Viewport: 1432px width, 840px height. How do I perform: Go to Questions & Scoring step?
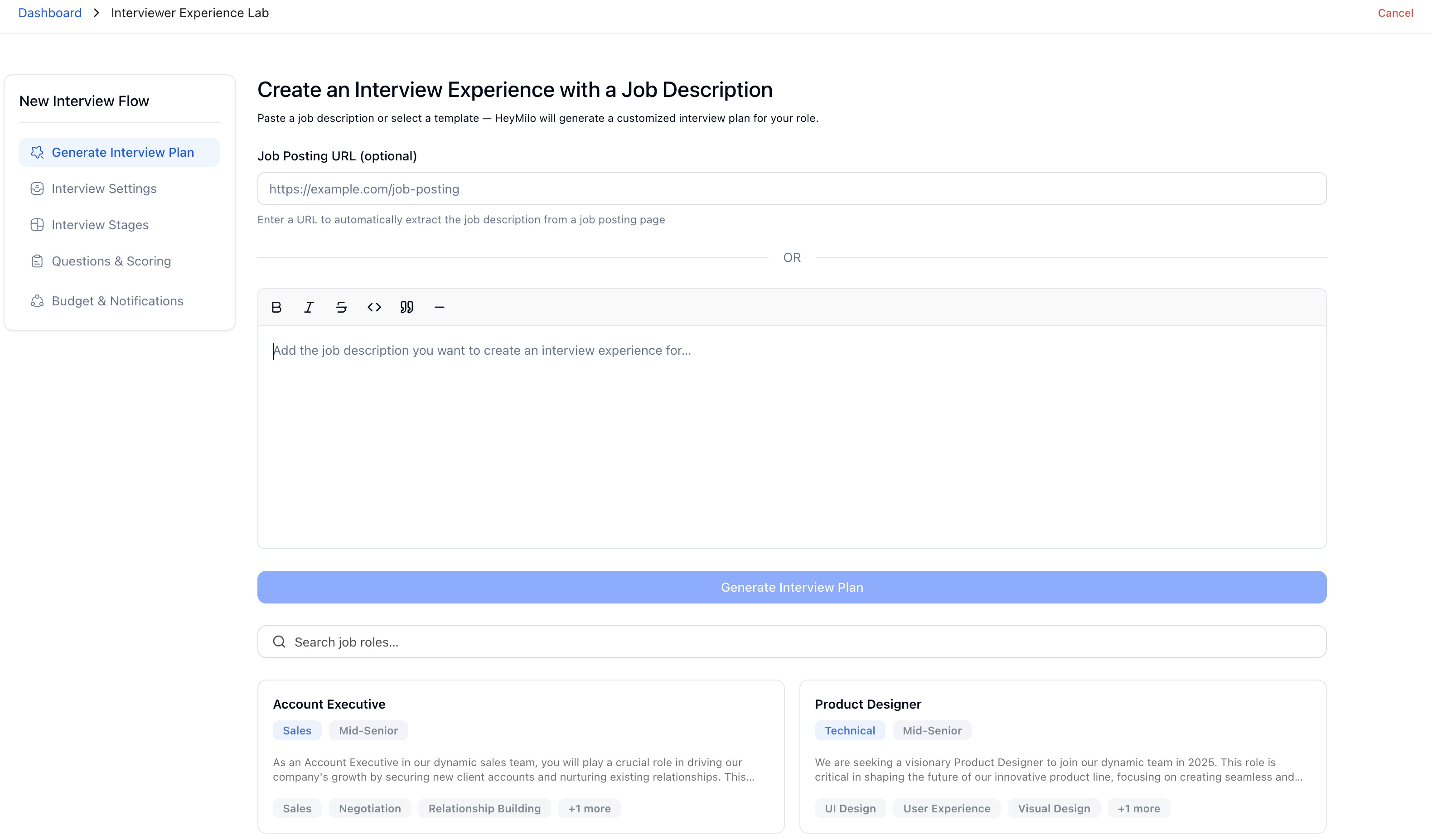click(111, 261)
